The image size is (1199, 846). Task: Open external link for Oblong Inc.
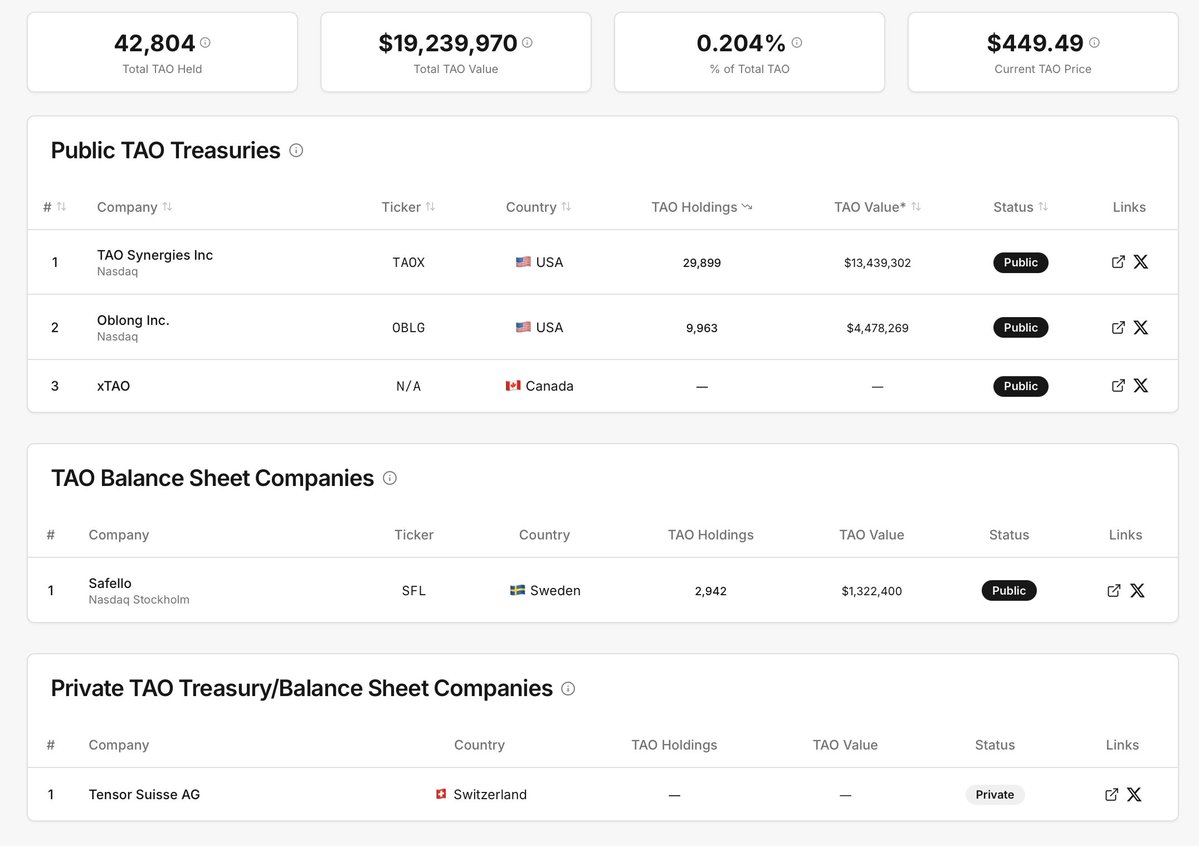(1118, 327)
